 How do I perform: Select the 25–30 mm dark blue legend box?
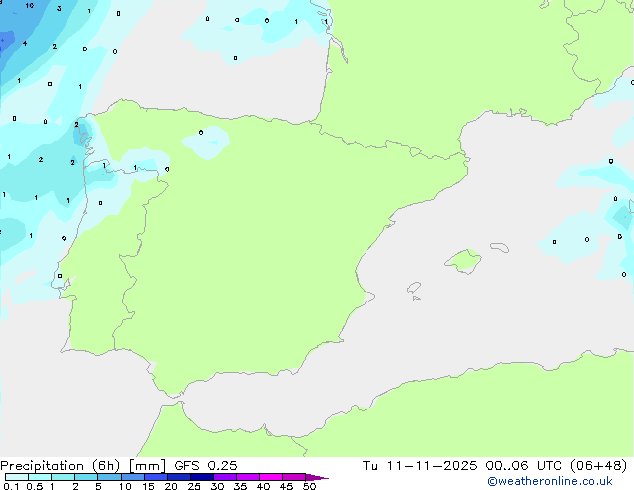click(x=202, y=477)
